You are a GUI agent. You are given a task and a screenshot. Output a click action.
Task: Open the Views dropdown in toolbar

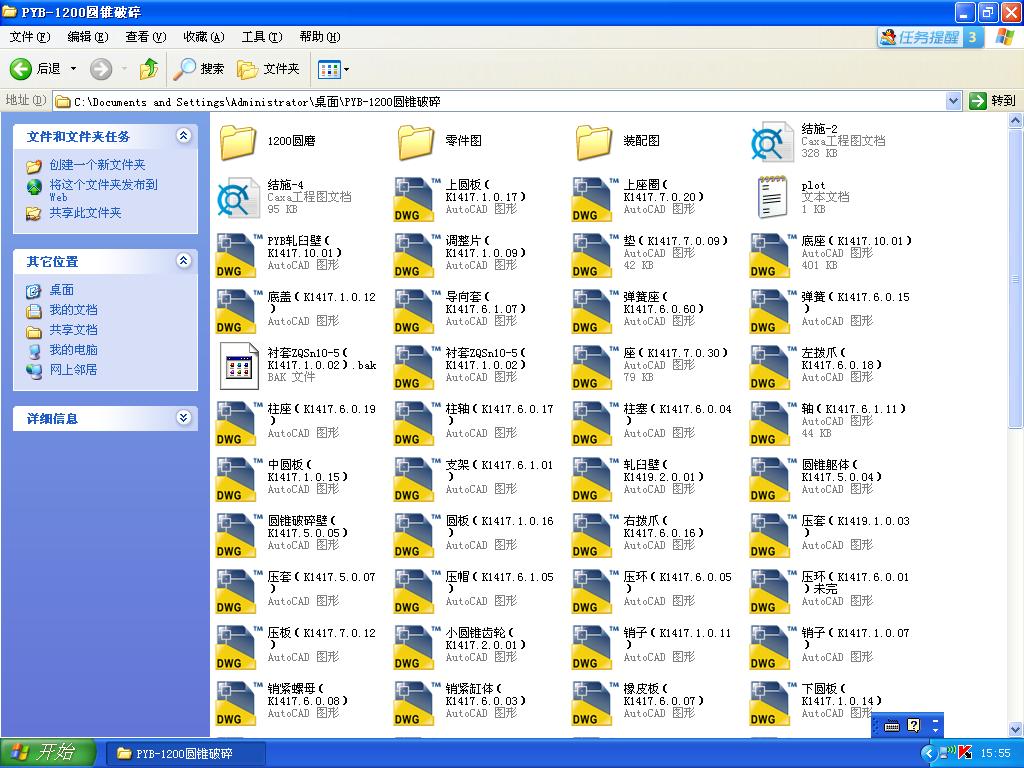(333, 69)
